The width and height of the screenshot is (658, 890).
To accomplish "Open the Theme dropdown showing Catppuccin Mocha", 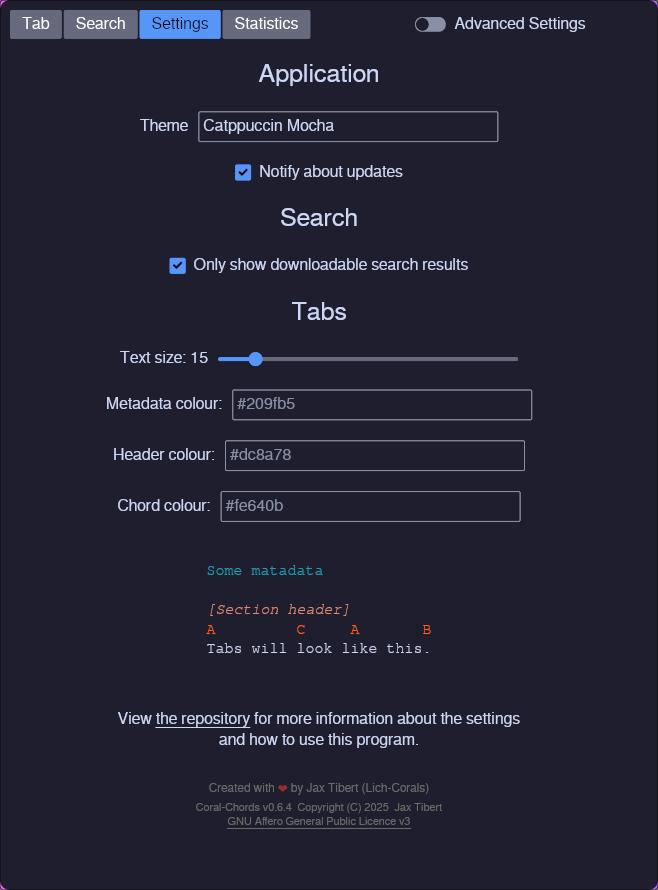I will point(347,126).
